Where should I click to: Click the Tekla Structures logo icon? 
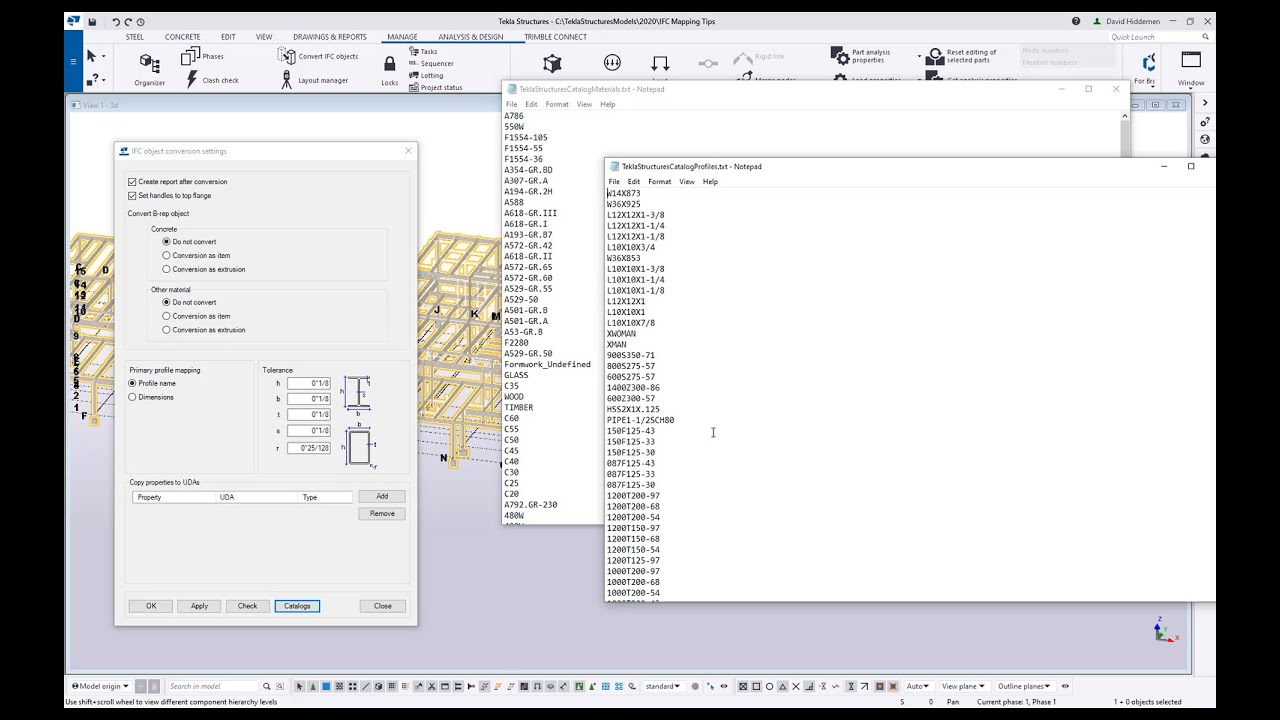[73, 21]
